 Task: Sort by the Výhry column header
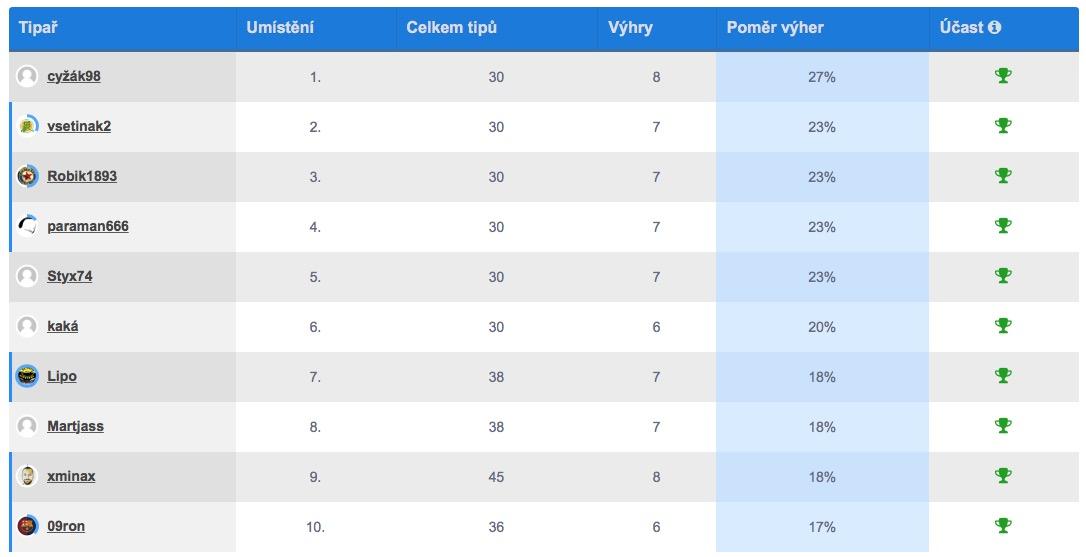click(x=630, y=28)
